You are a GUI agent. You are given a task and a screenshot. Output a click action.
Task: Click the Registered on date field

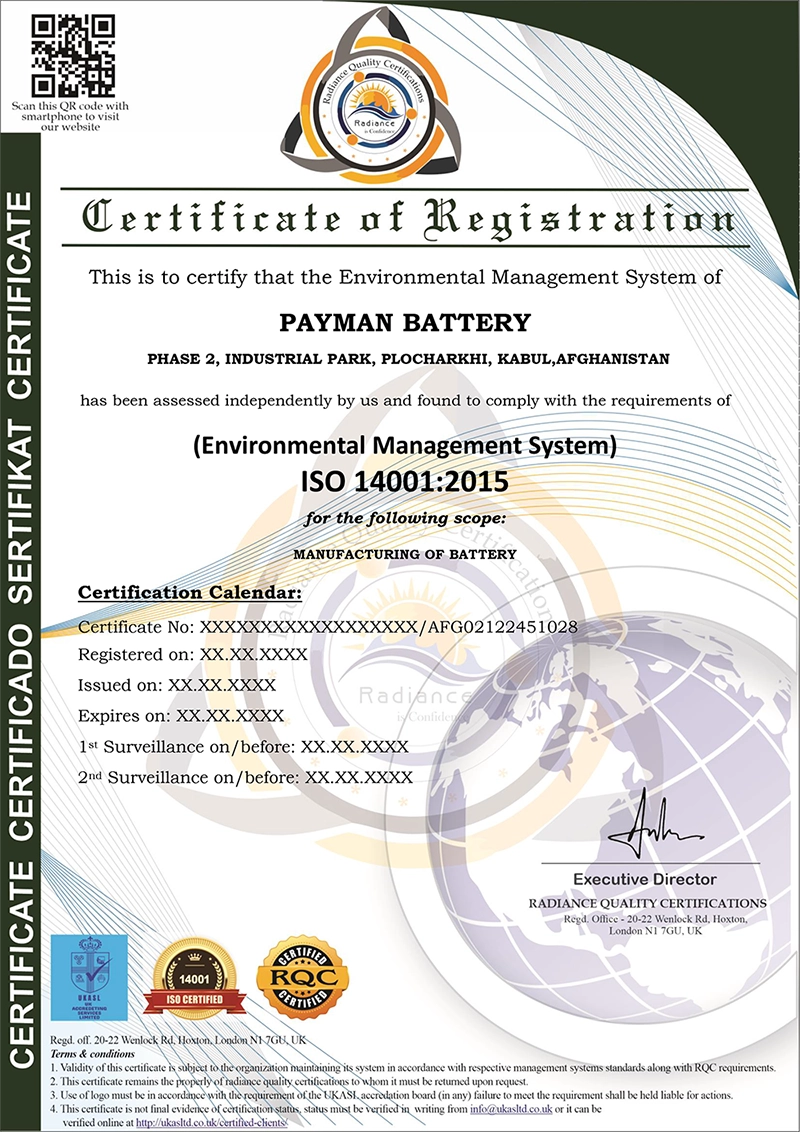point(192,655)
